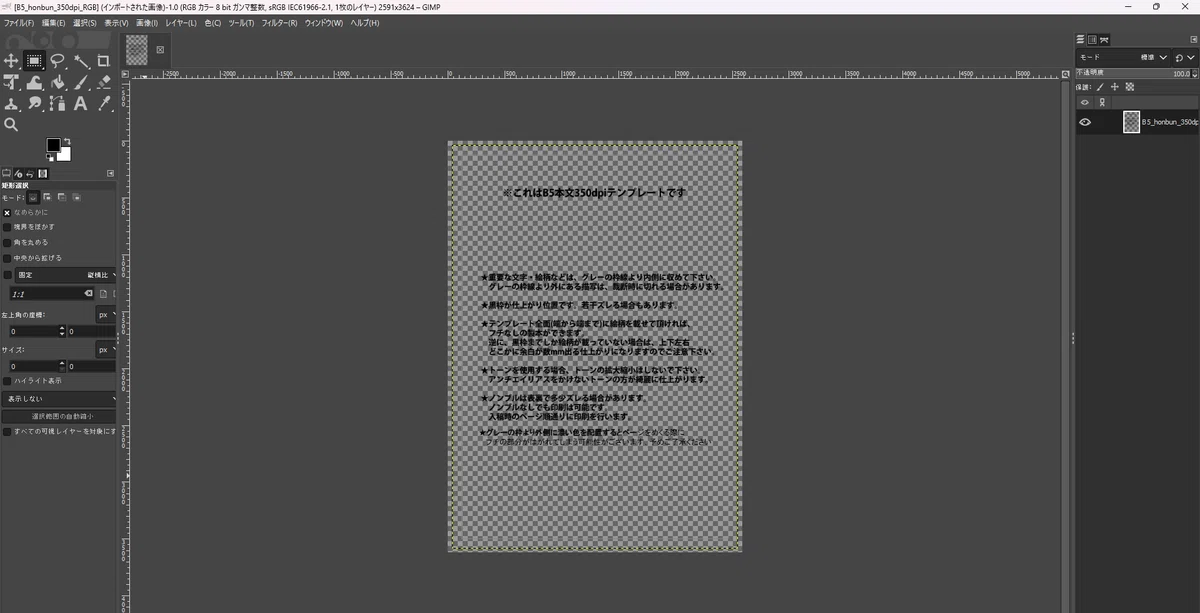Screen dimensions: 1200x613
Task: Enable すべての可視レイヤーを対象 checkbox
Action: (x=7, y=431)
